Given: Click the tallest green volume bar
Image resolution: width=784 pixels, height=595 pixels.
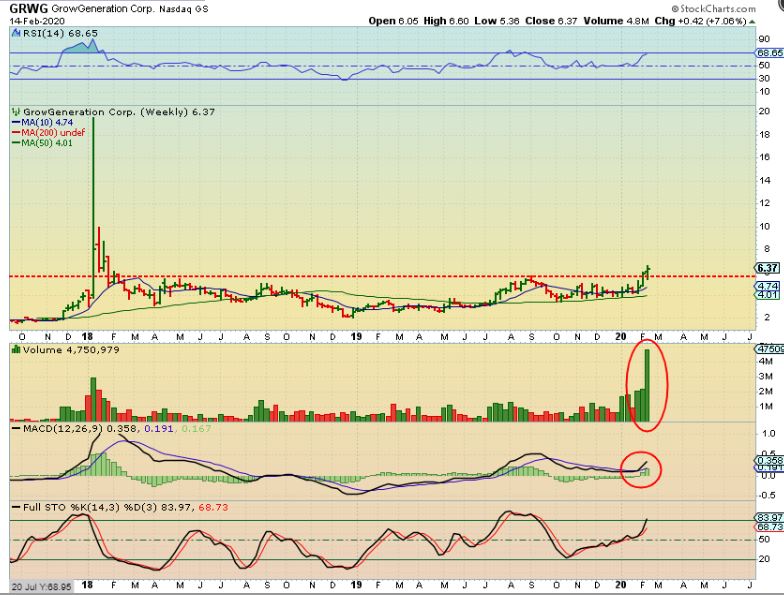Looking at the screenshot, I should pos(646,386).
